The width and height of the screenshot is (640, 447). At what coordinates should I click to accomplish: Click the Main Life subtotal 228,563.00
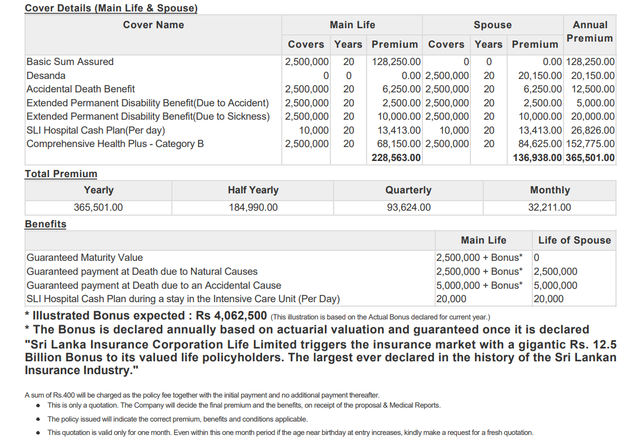[396, 158]
